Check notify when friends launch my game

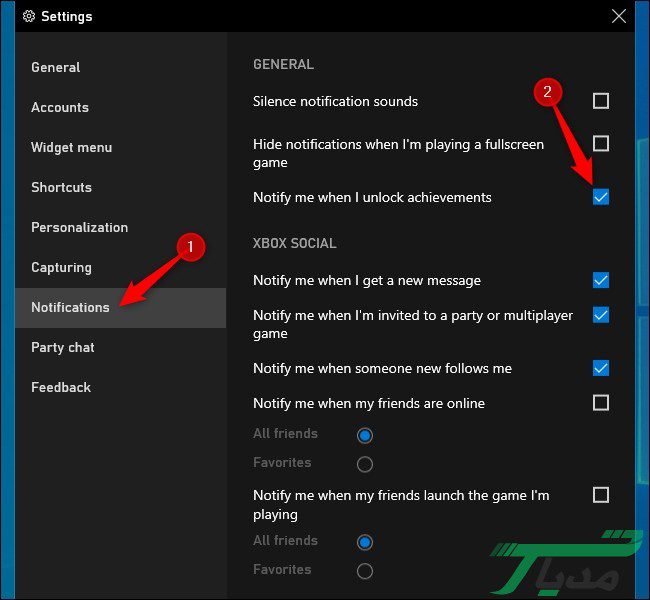[601, 495]
